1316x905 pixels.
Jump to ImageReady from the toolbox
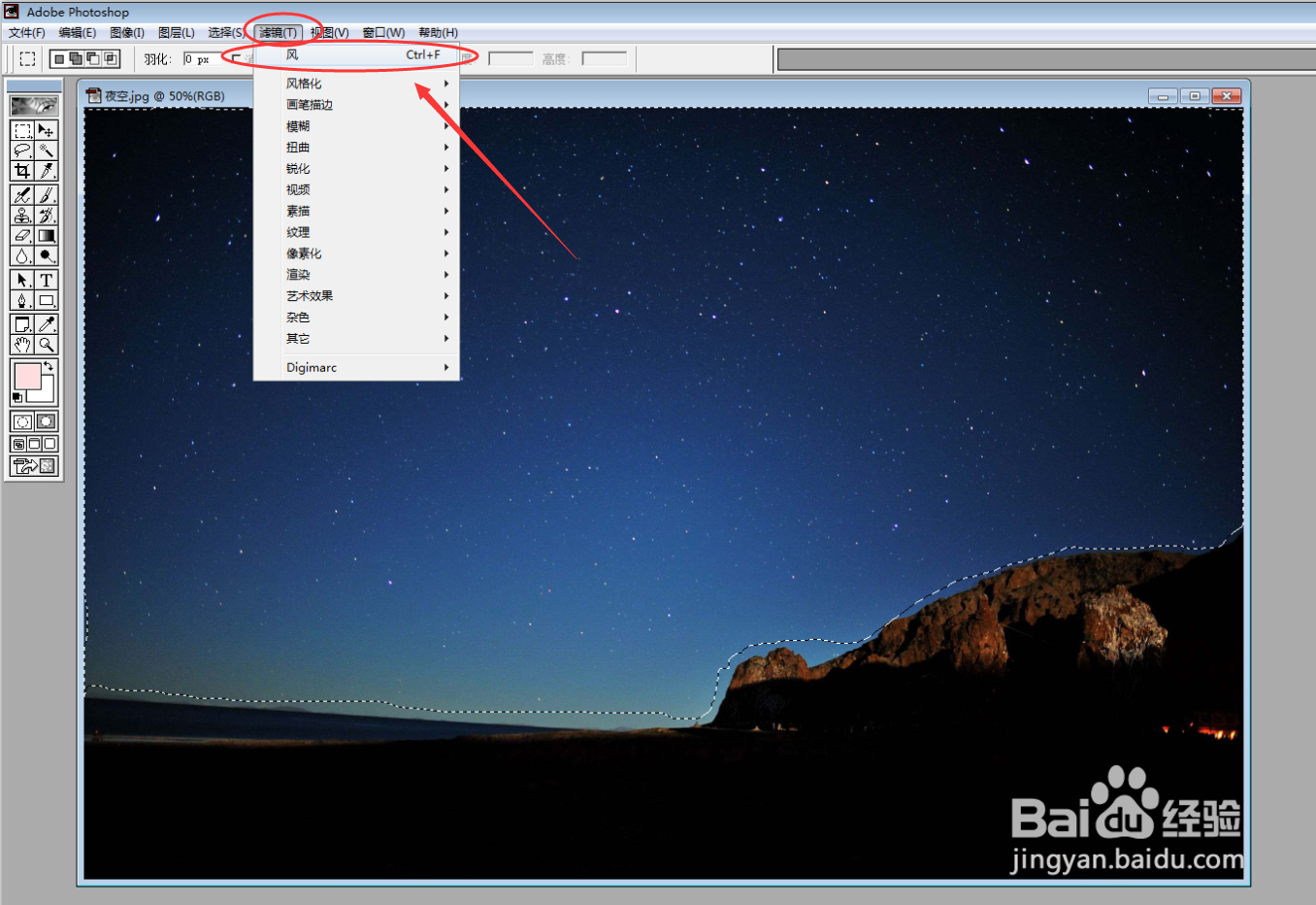[x=35, y=466]
